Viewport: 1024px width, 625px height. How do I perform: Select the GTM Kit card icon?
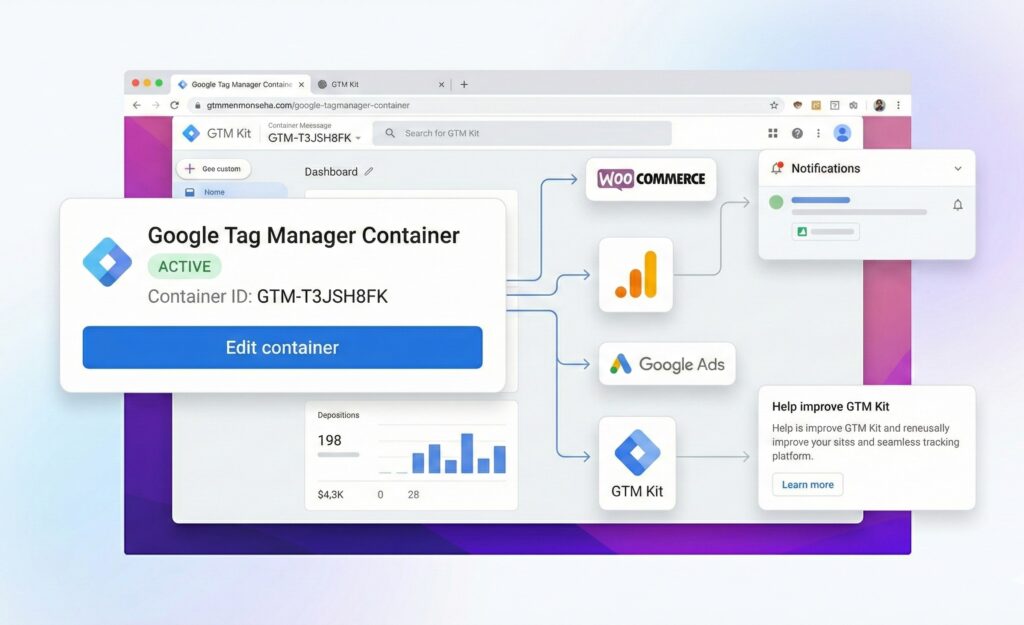tap(636, 452)
